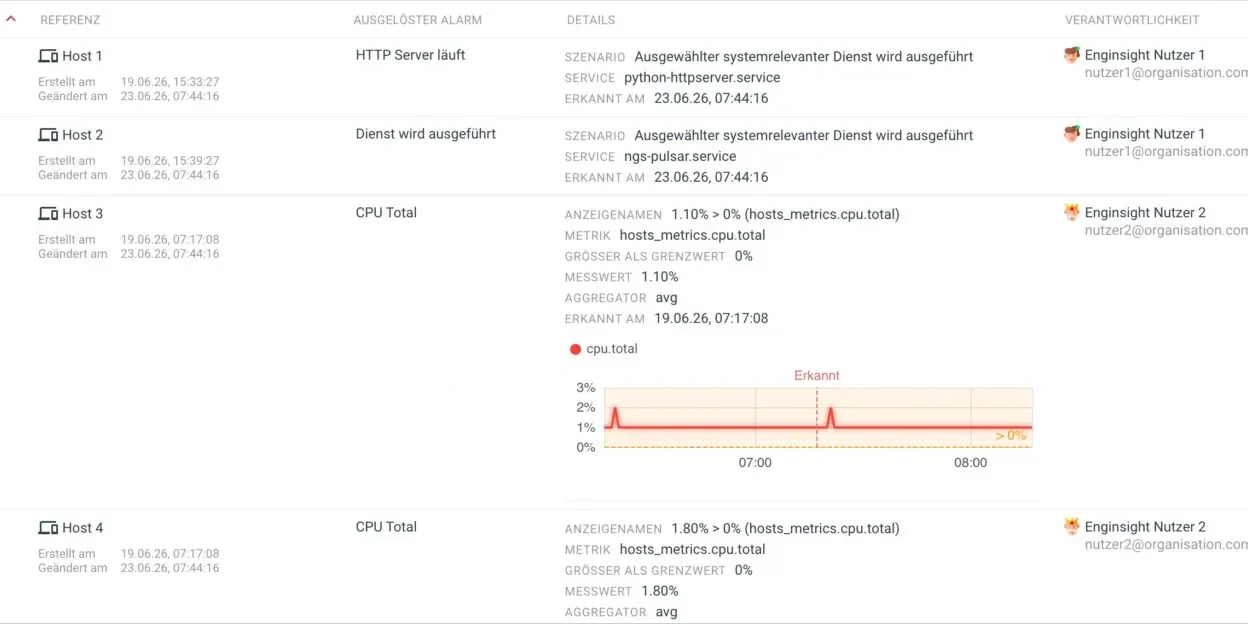Click the Host 4 device icon
Screen dimensions: 1248x624
[48, 528]
